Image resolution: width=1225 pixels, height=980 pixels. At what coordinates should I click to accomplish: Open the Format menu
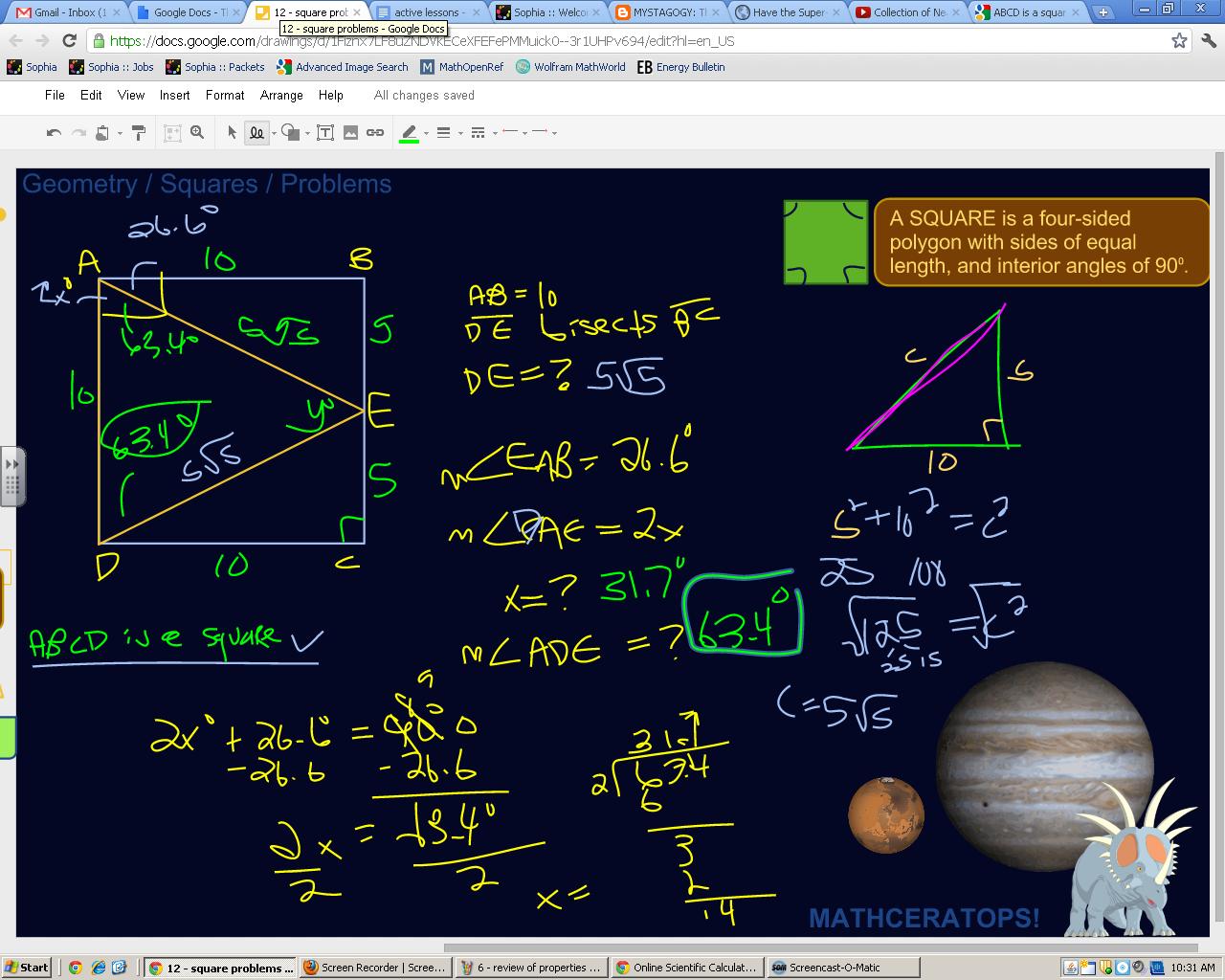(x=225, y=95)
